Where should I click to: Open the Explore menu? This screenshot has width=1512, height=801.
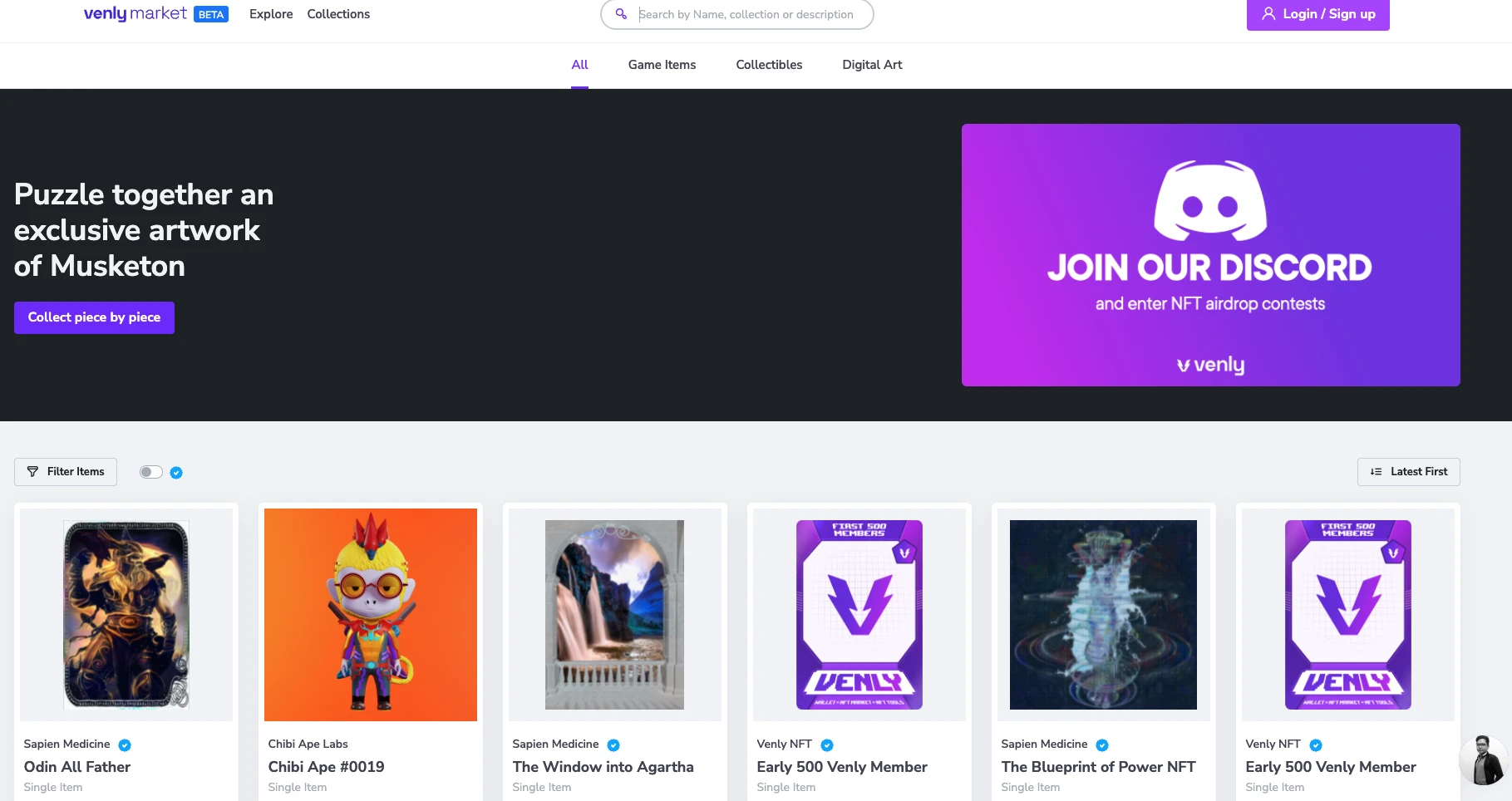[271, 14]
